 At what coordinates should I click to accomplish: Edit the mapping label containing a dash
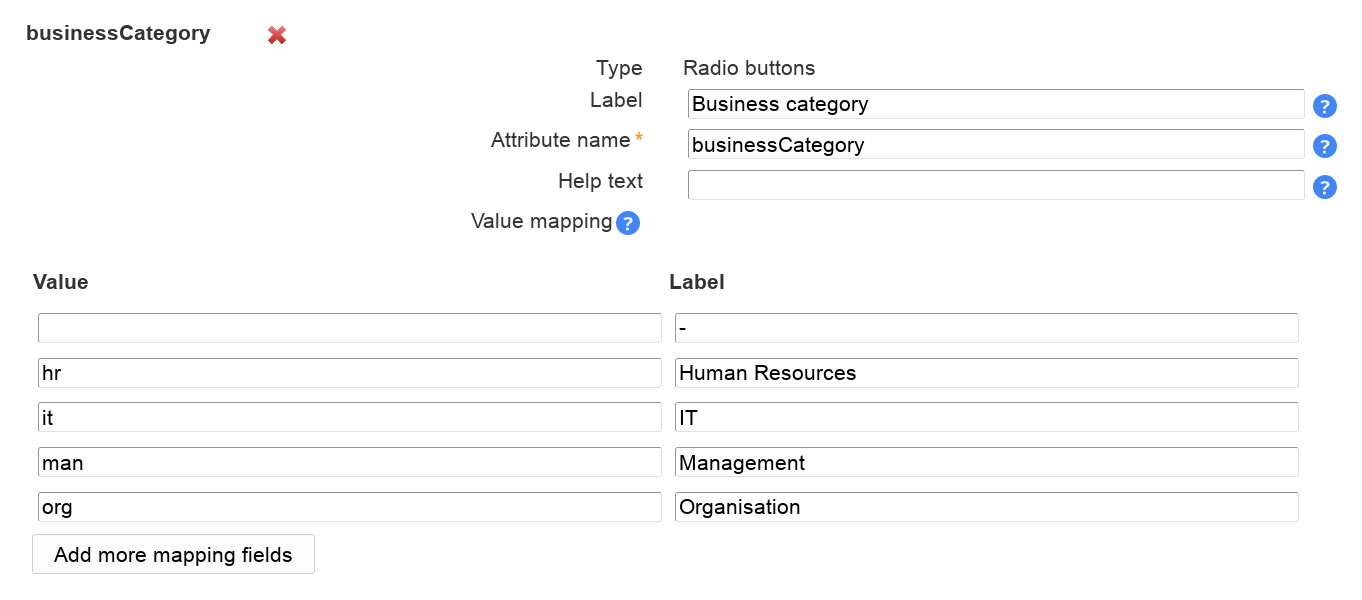(x=986, y=328)
